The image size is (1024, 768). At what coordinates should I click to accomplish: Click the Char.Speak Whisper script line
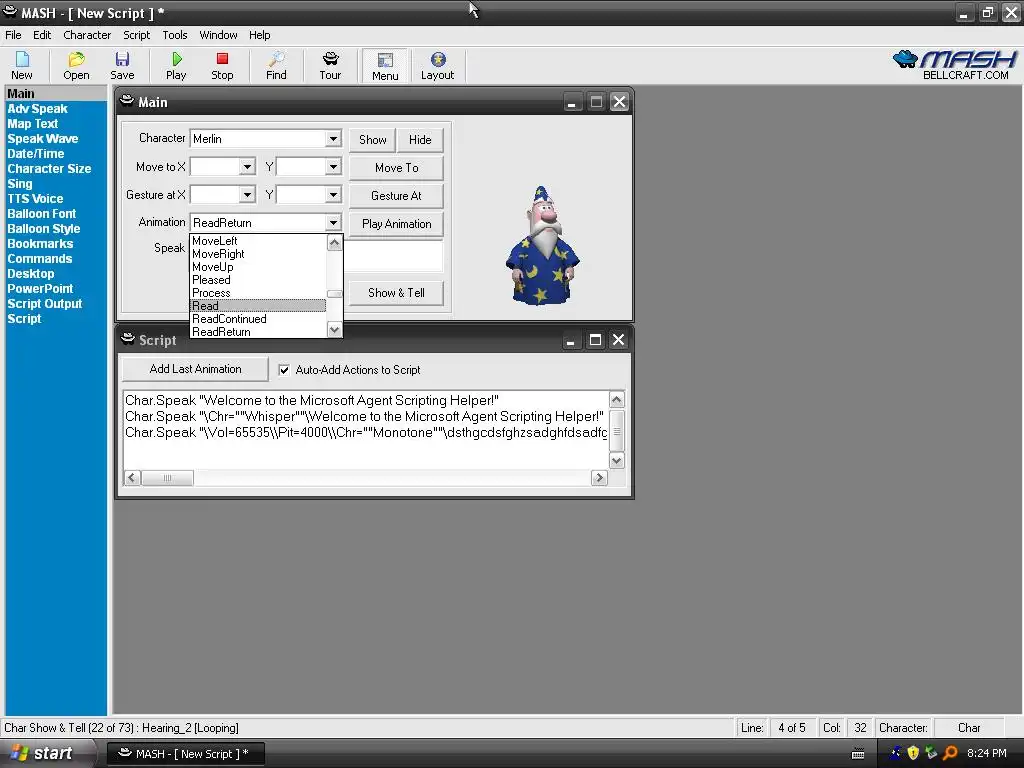[364, 417]
